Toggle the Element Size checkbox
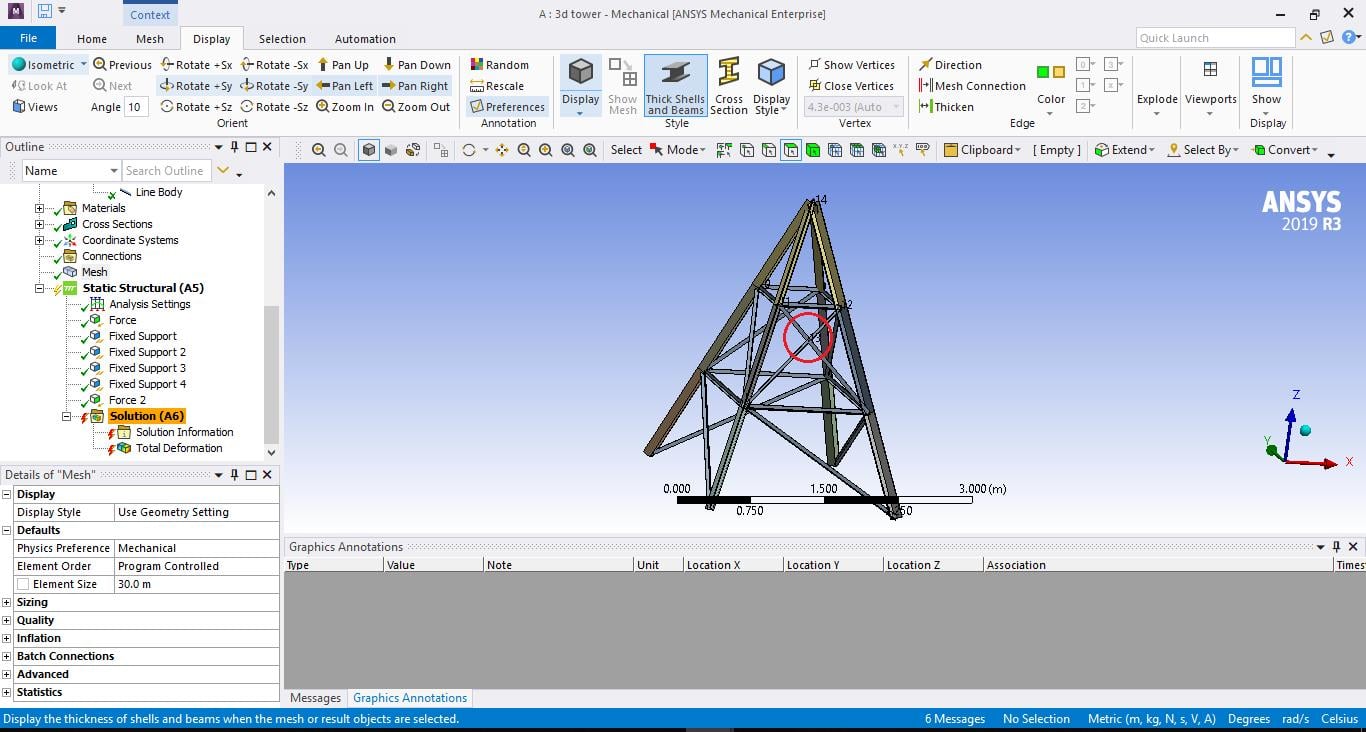1366x732 pixels. [23, 584]
